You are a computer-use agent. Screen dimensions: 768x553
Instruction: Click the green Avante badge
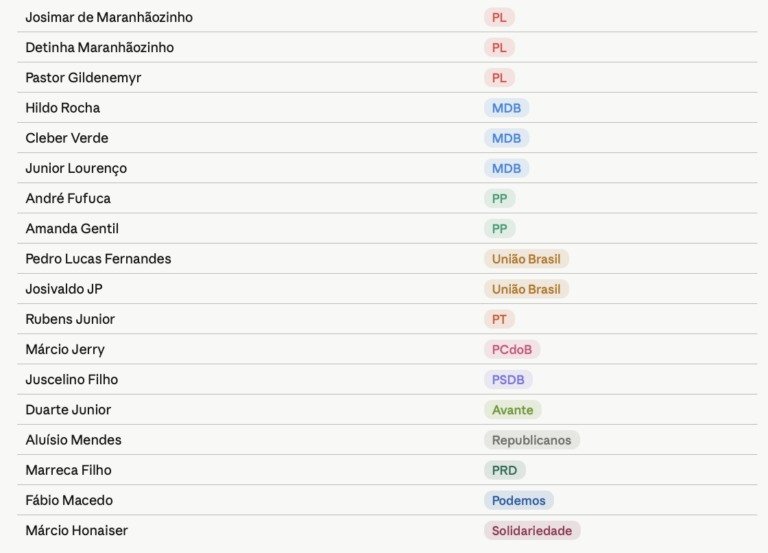tap(512, 410)
